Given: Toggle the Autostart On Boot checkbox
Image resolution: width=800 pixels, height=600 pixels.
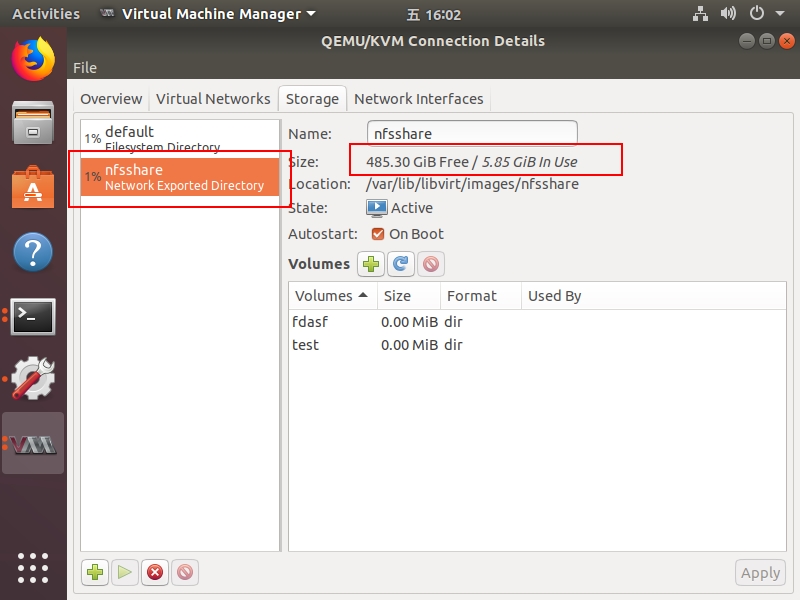Looking at the screenshot, I should [x=378, y=234].
